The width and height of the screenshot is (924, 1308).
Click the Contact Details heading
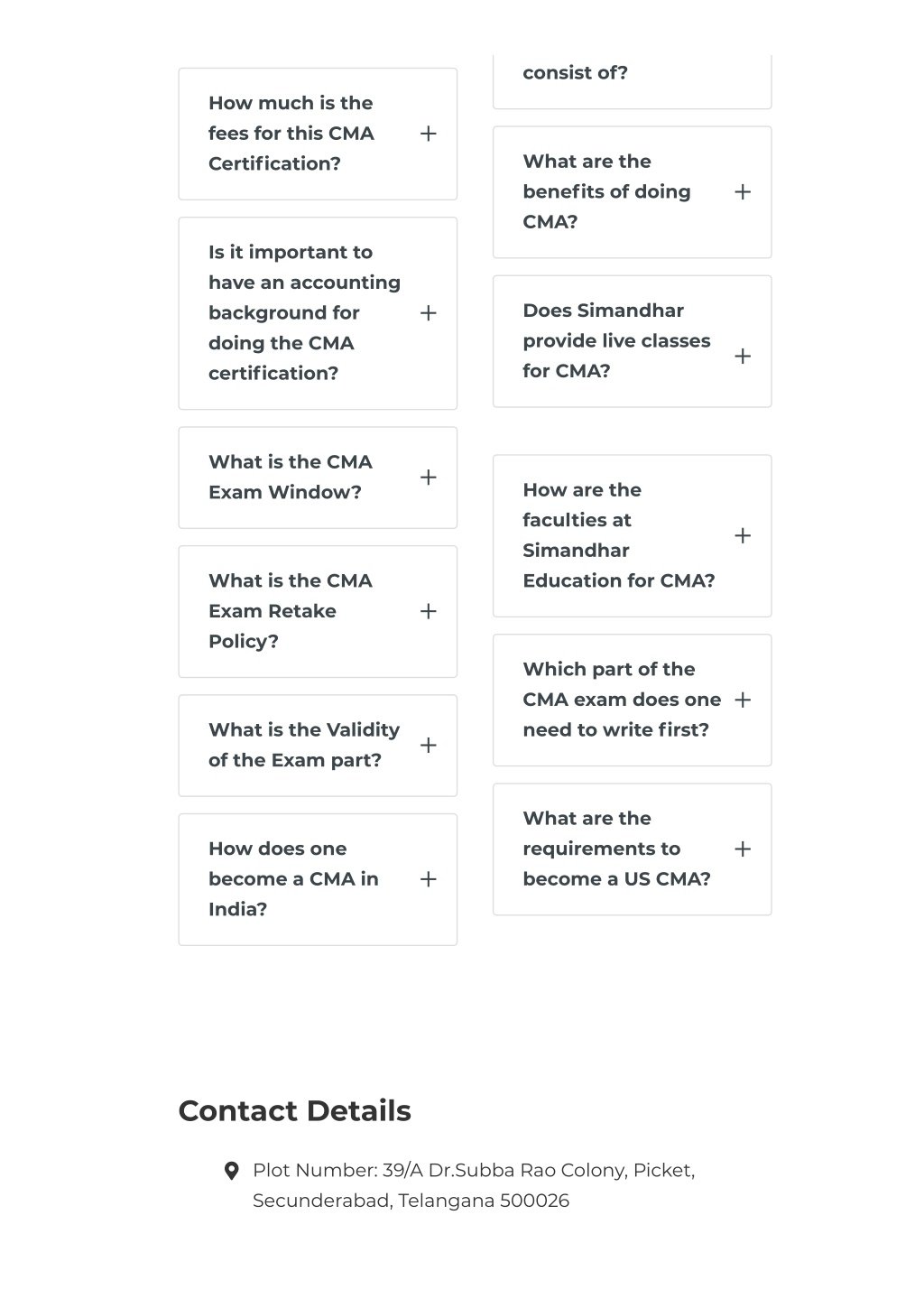(x=294, y=1110)
